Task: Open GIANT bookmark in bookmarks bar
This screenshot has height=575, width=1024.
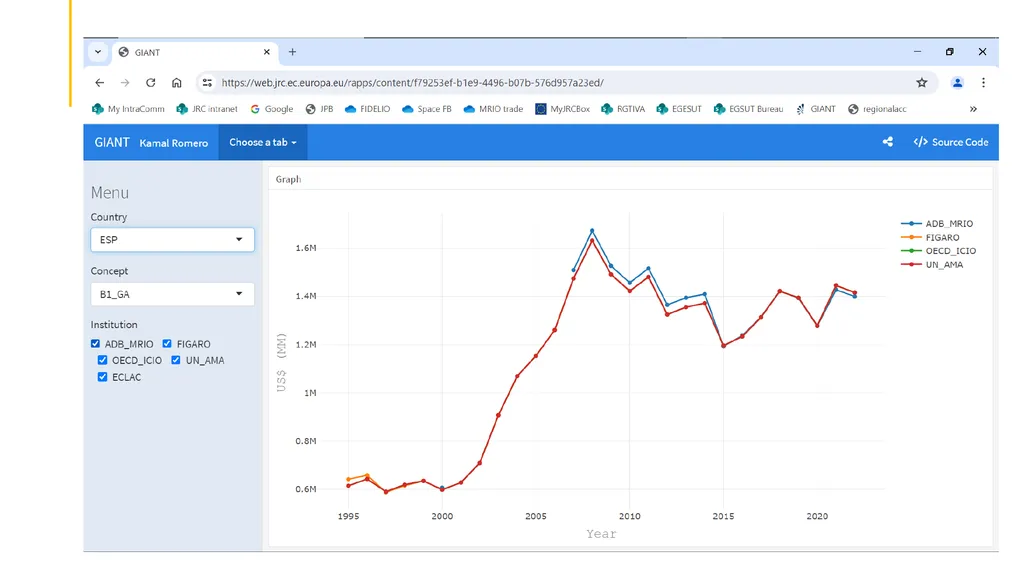Action: (x=816, y=109)
